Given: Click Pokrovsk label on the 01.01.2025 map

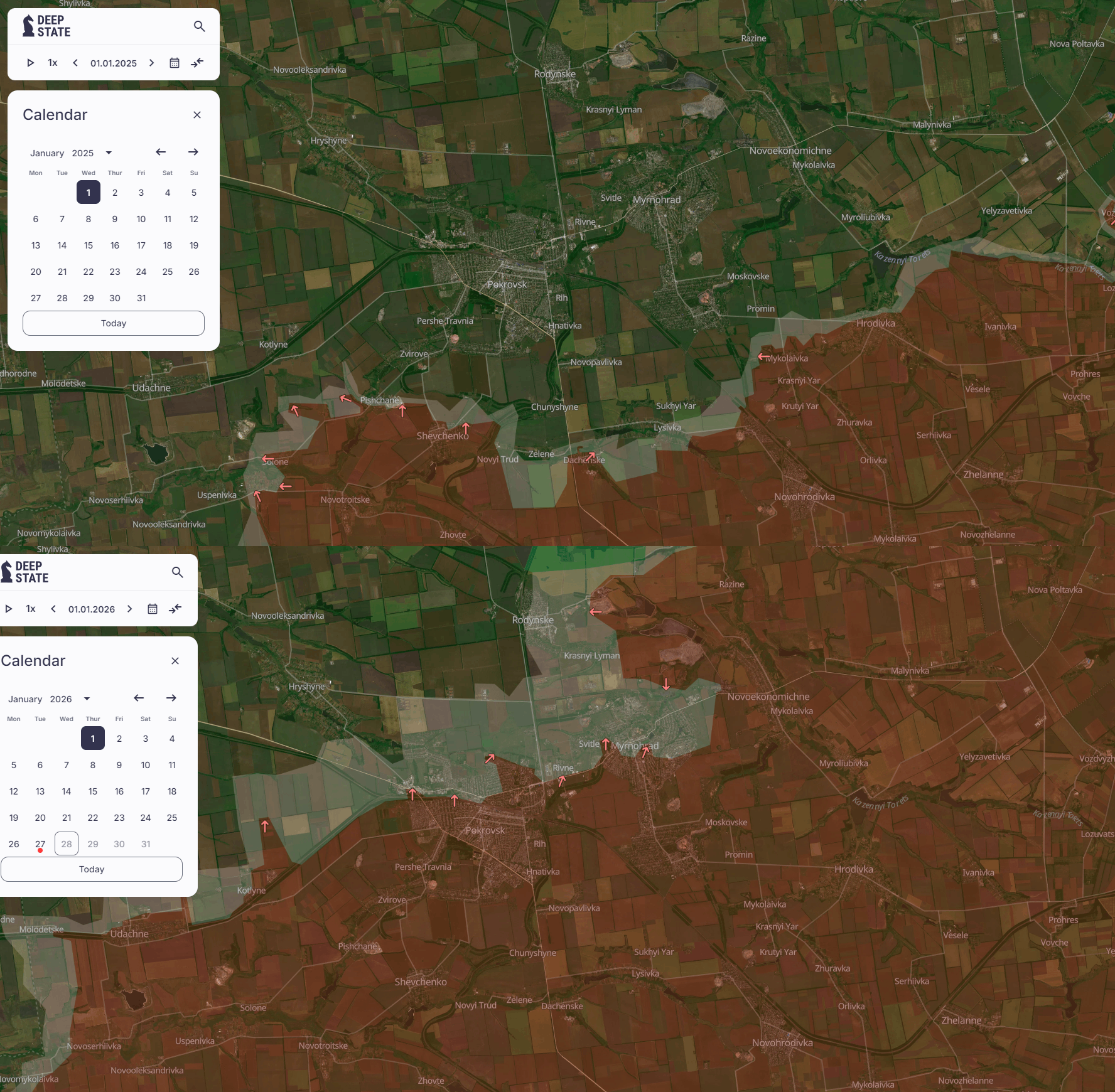Looking at the screenshot, I should pyautogui.click(x=507, y=284).
